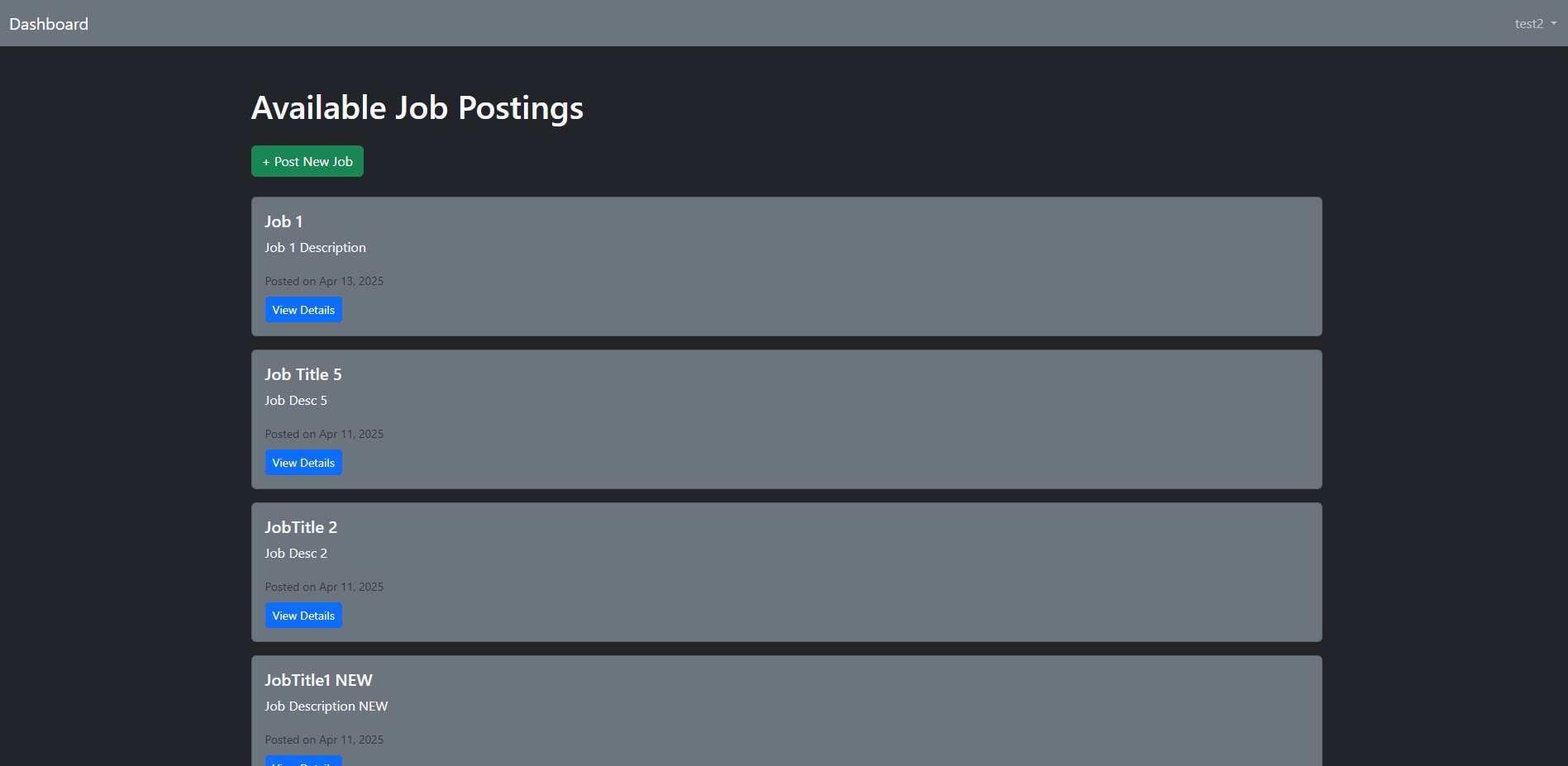Select the JobTitle1 NEW heading

tap(318, 680)
